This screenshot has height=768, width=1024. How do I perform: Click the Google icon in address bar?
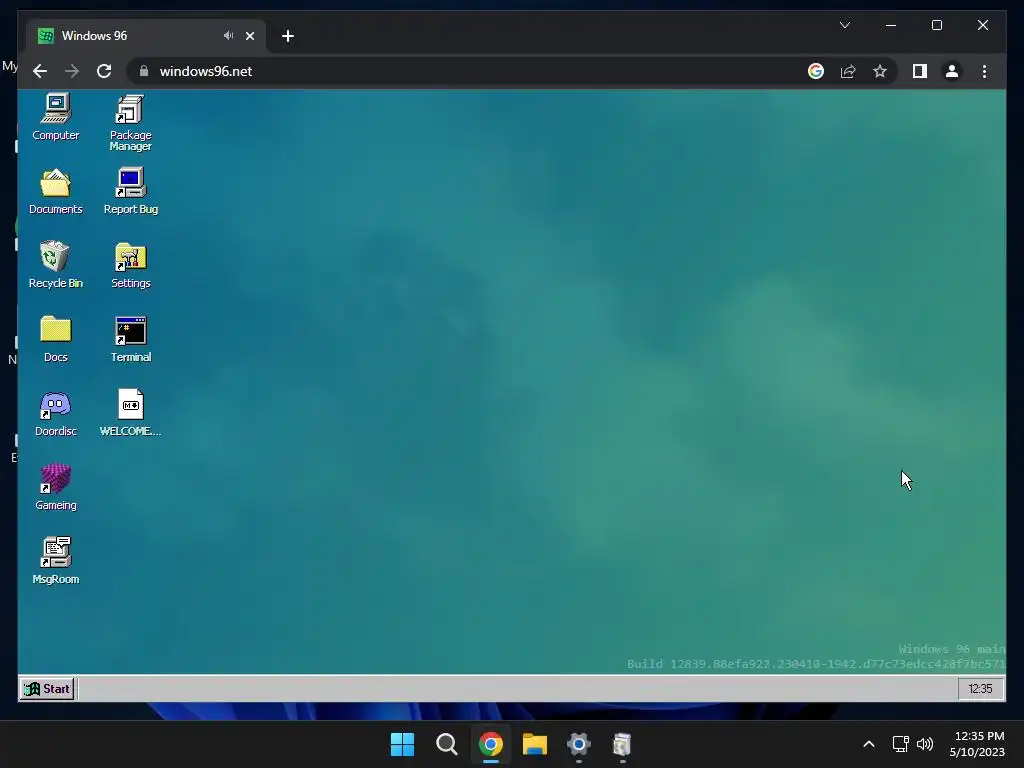pos(816,71)
